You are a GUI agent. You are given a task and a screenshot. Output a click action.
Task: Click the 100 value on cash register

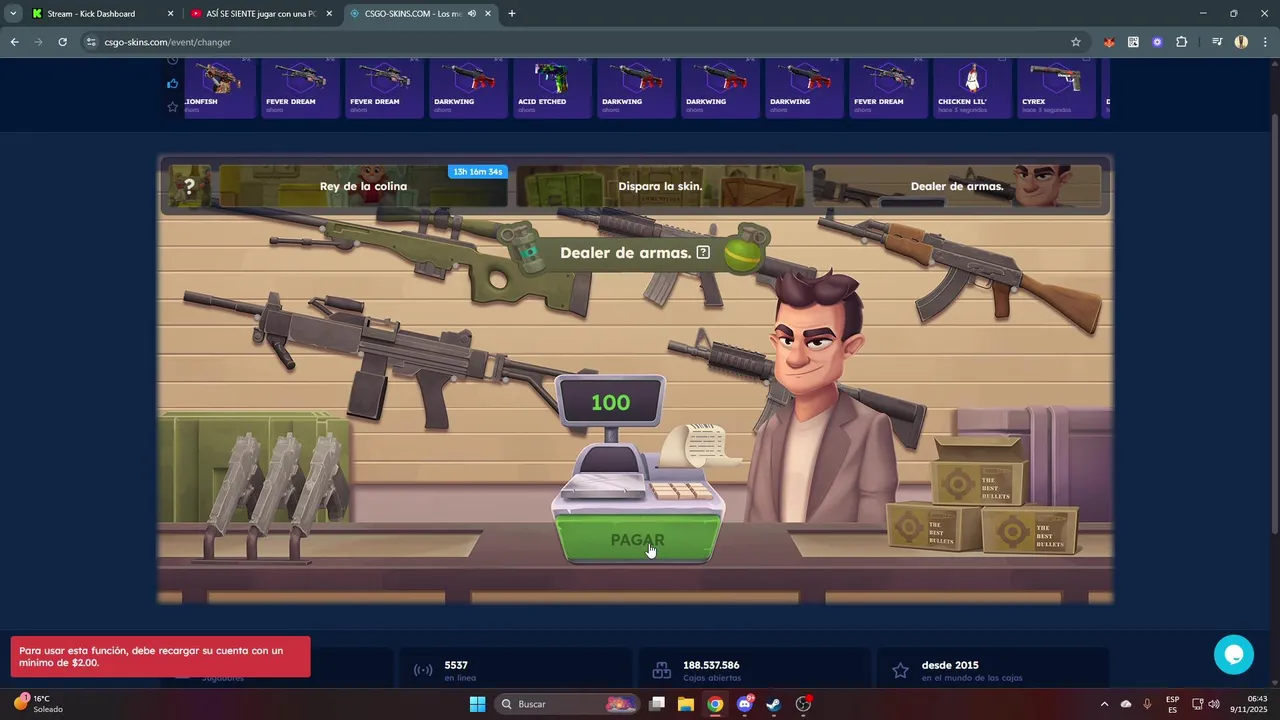tap(610, 403)
